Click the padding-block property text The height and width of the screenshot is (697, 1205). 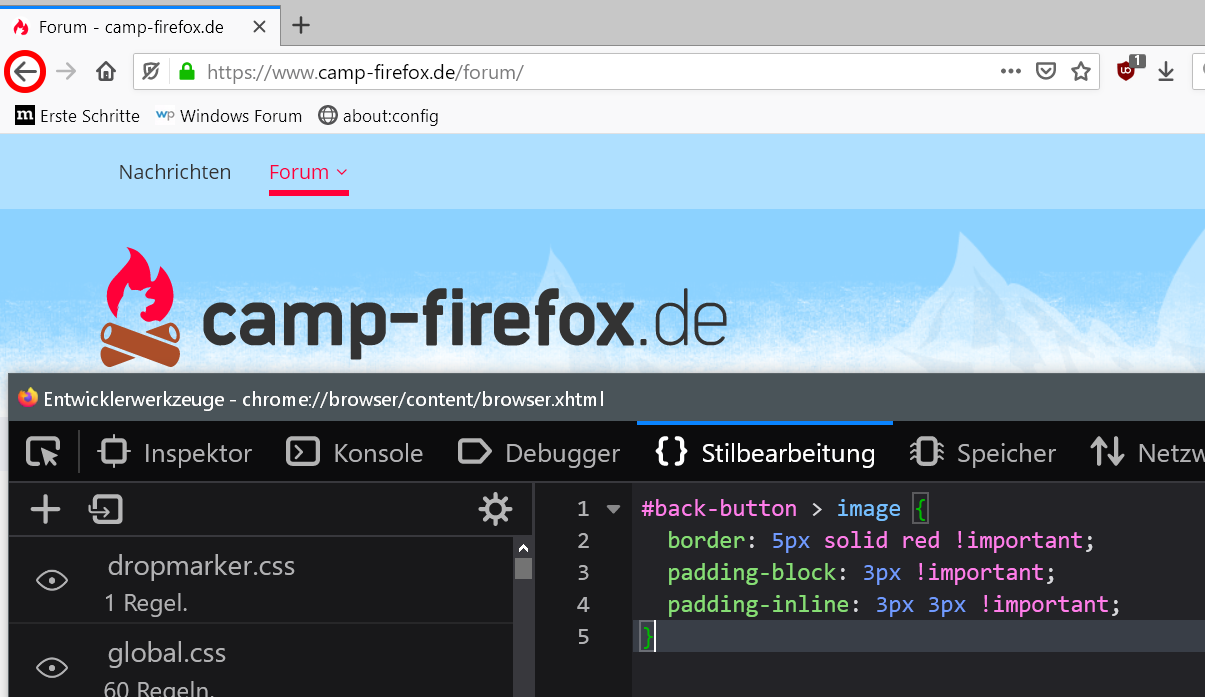[x=751, y=573]
